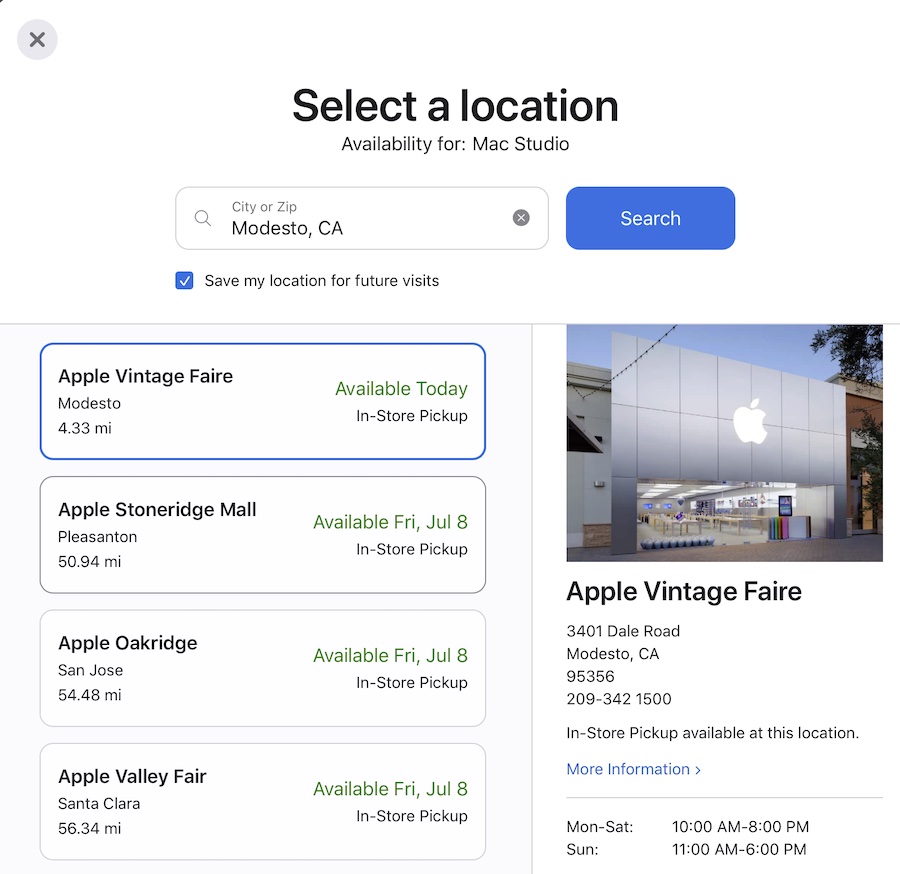Viewport: 900px width, 874px height.
Task: Select Apple Valley Fair in Santa Clara
Action: pyautogui.click(x=262, y=801)
